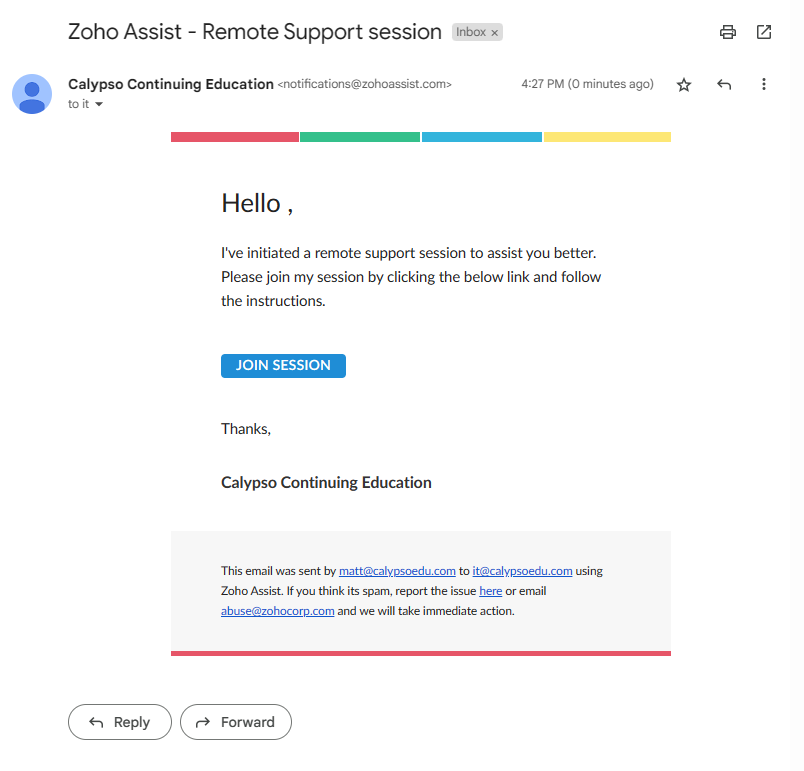Screen dimensions: 804x771
Task: Click the red segment of color bar
Action: click(235, 137)
